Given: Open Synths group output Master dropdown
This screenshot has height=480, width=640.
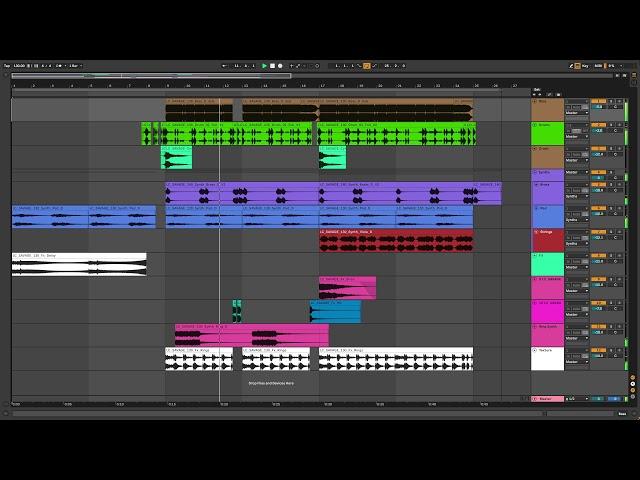Looking at the screenshot, I should pyautogui.click(x=577, y=173).
